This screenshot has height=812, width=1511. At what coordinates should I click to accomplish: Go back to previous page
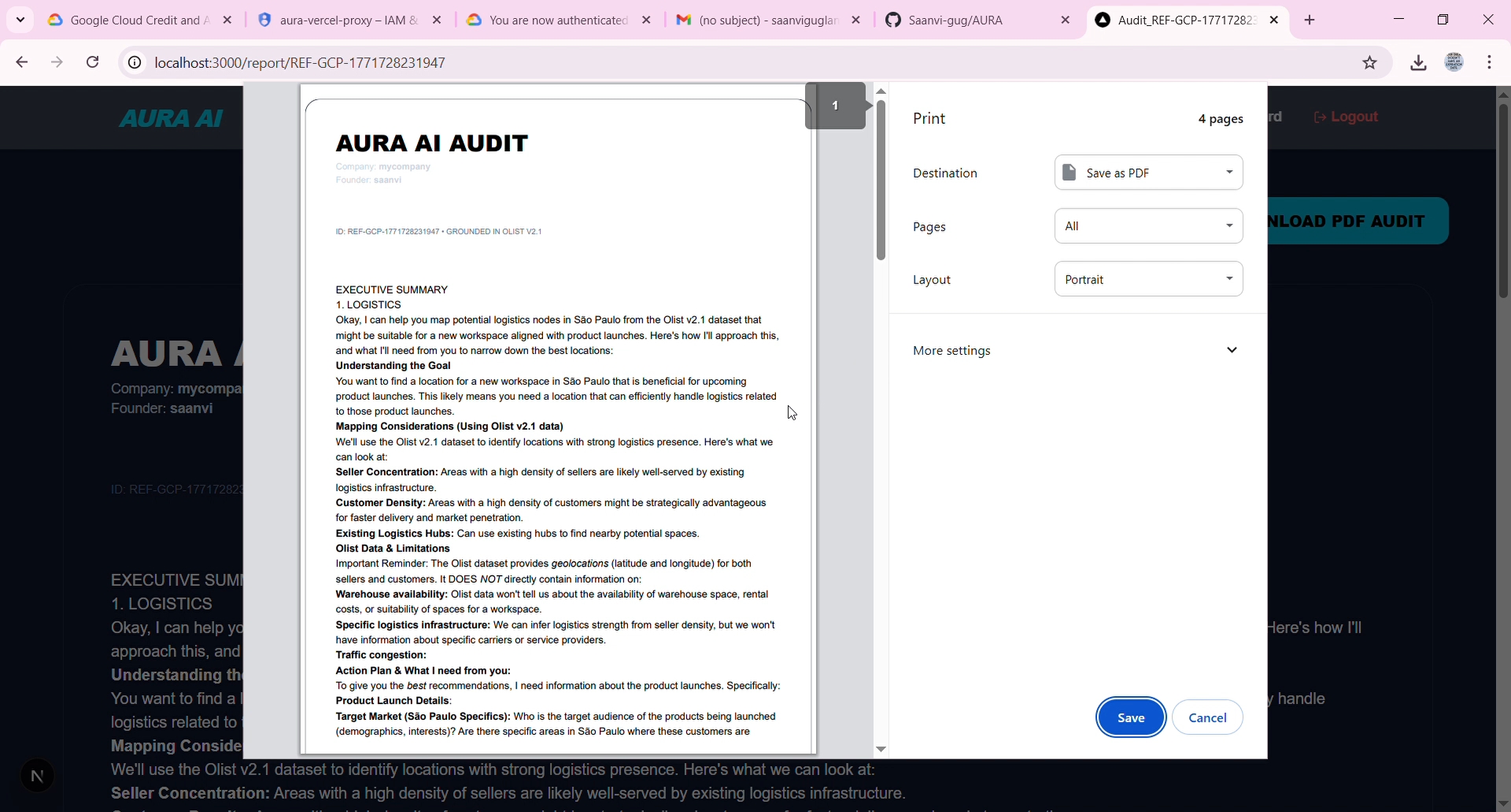(22, 62)
